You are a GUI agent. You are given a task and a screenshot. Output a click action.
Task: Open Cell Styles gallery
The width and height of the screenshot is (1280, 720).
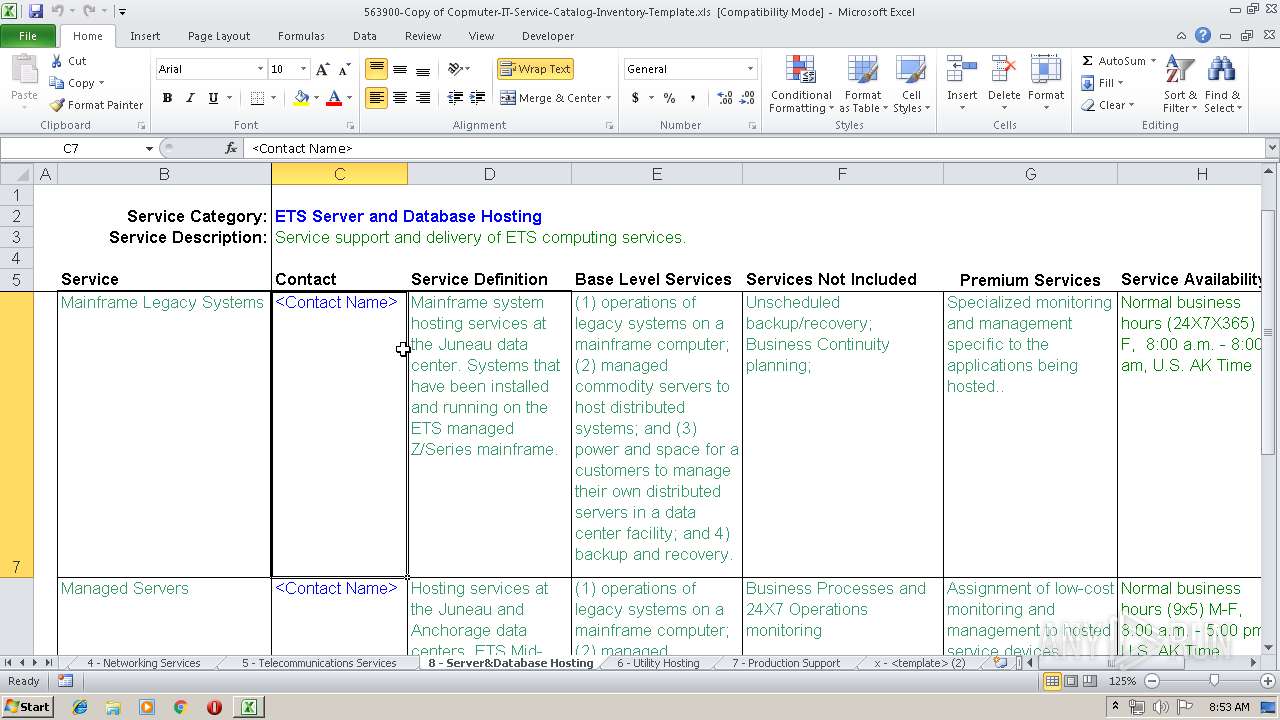pyautogui.click(x=911, y=85)
